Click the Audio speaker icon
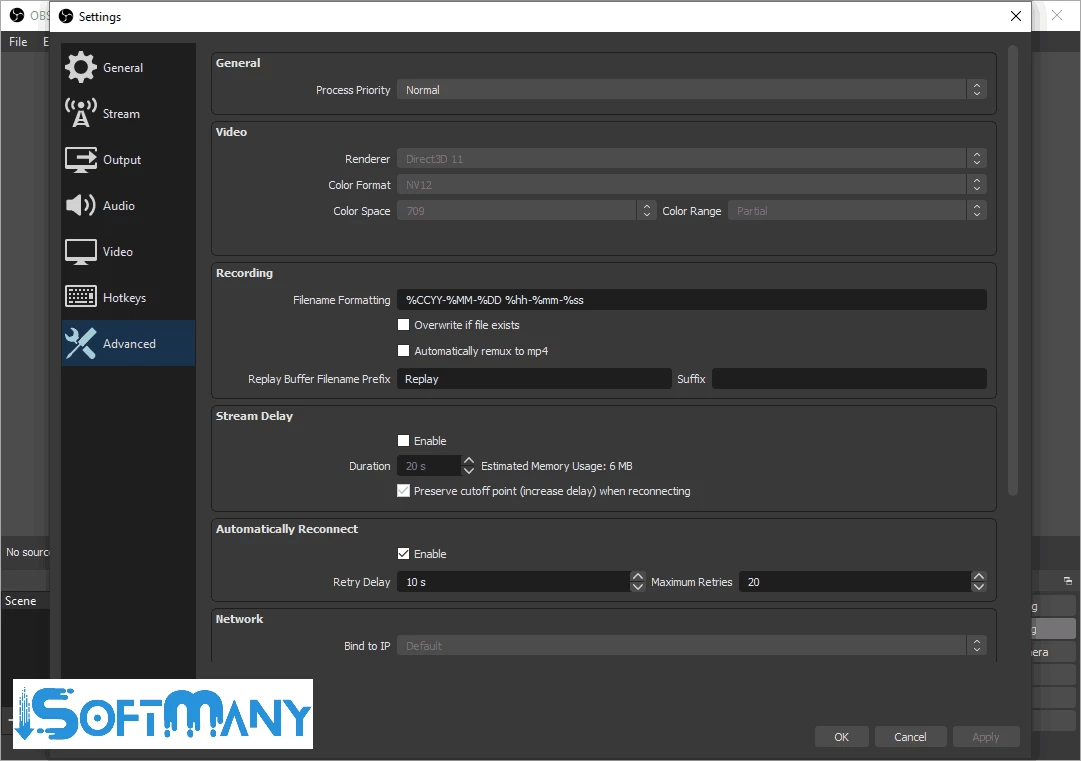The width and height of the screenshot is (1081, 761). click(81, 206)
